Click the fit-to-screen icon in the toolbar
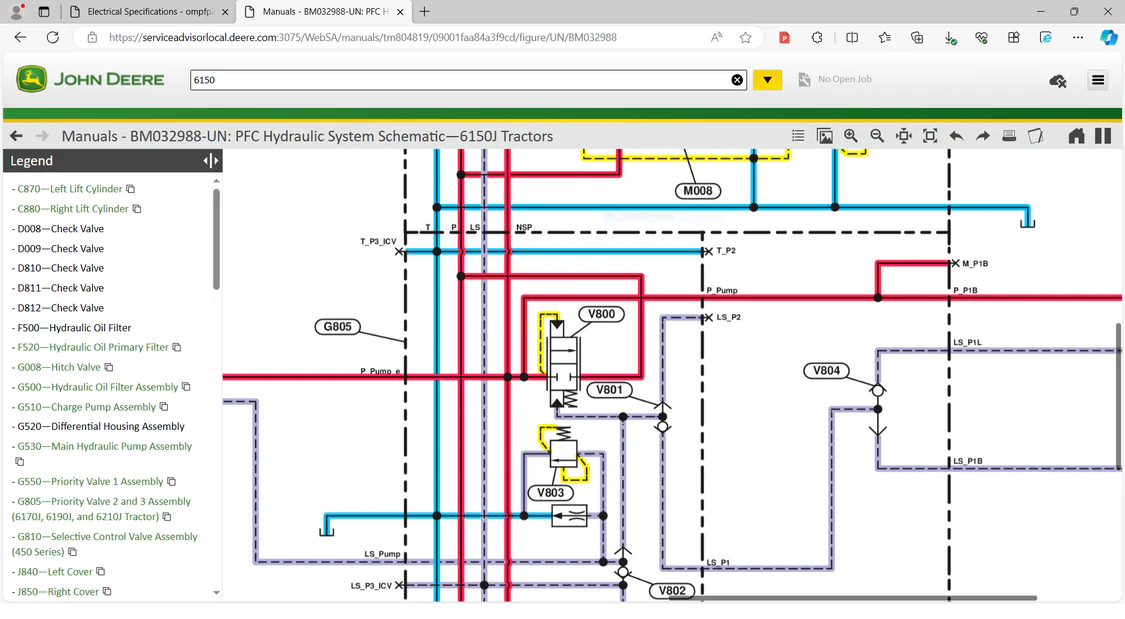1125x619 pixels. point(930,136)
